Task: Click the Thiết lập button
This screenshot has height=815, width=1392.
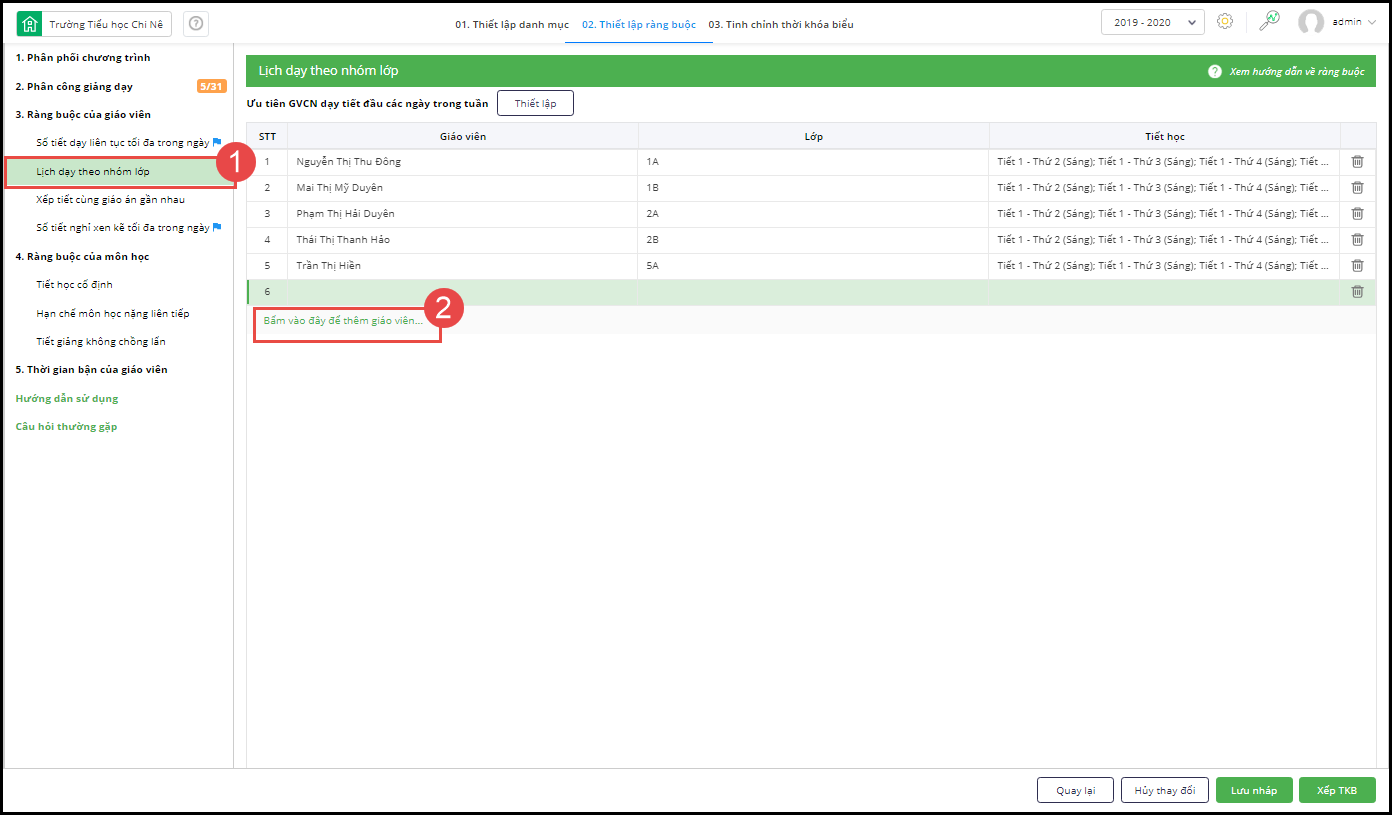Action: pos(536,103)
